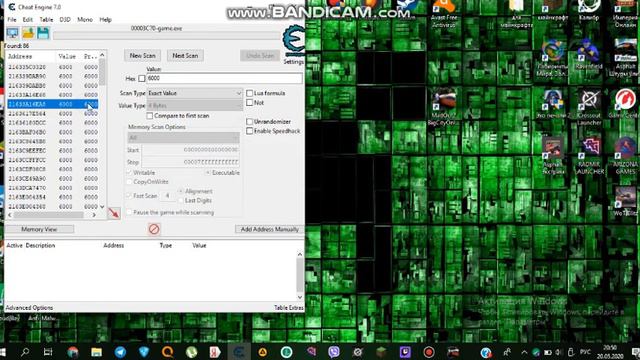Open Cheat Engine Settings logo

click(x=293, y=40)
